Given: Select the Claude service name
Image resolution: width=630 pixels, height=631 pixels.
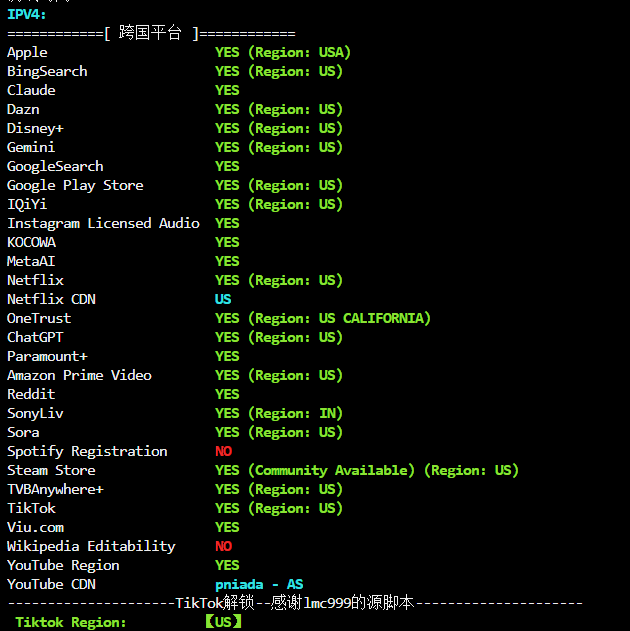Looking at the screenshot, I should [x=31, y=91].
